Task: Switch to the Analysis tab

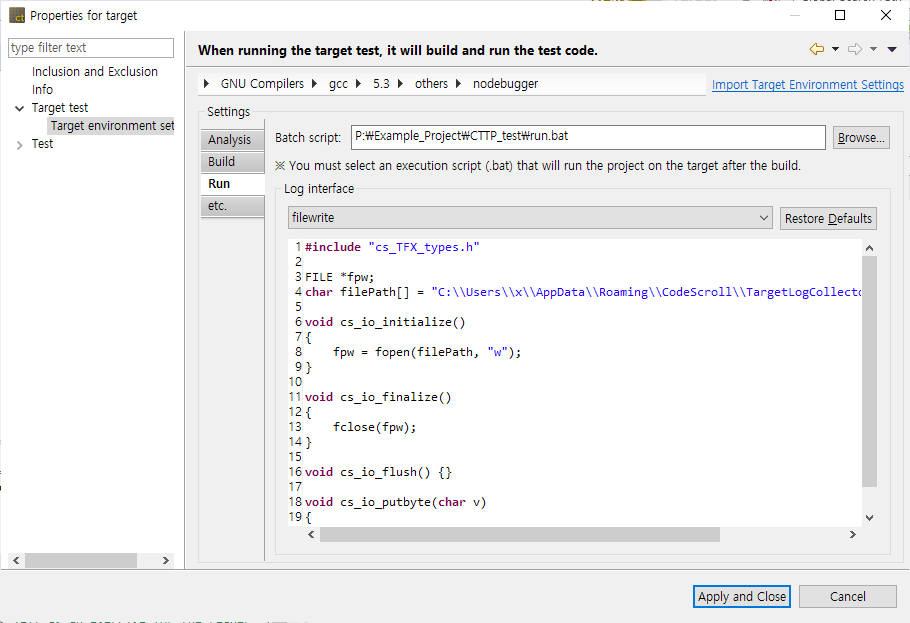Action: click(229, 140)
